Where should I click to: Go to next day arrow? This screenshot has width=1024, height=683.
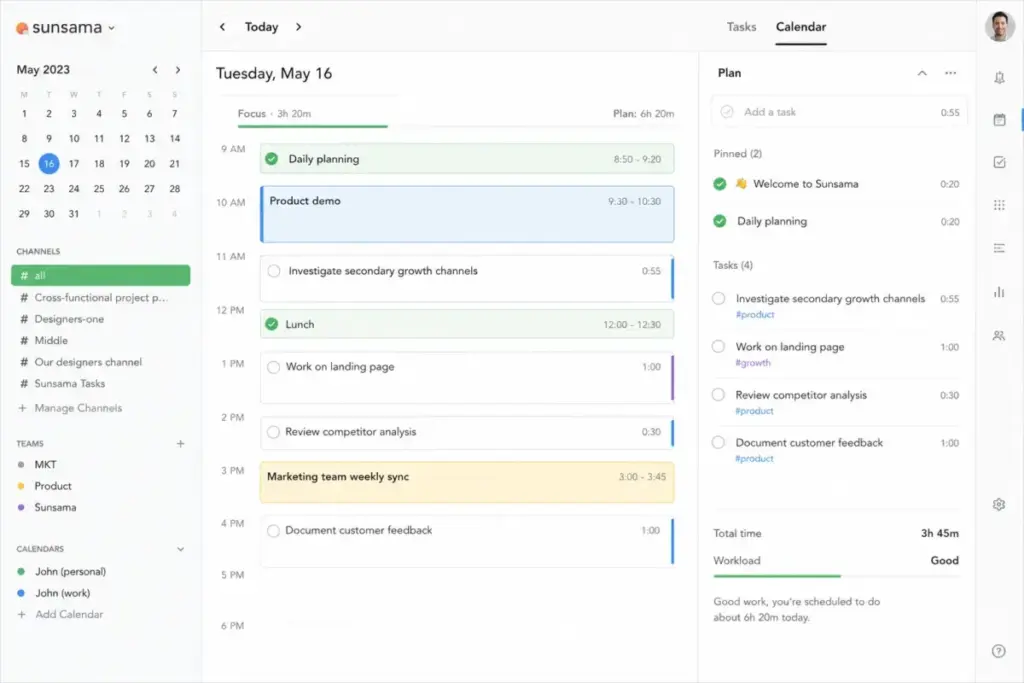pos(298,27)
